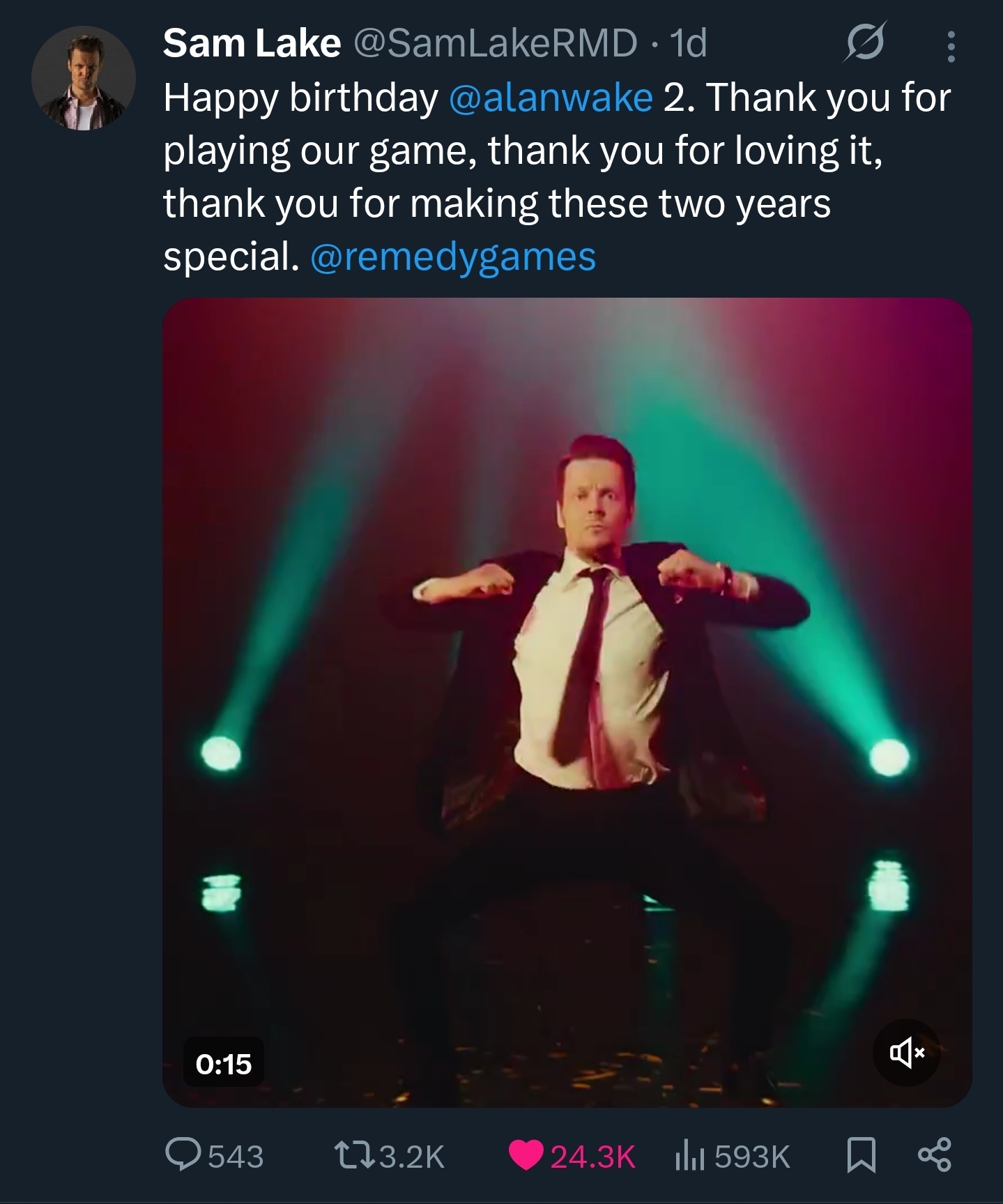This screenshot has height=1204, width=1003.
Task: Unlike the tweet with the pink heart
Action: click(x=526, y=1155)
